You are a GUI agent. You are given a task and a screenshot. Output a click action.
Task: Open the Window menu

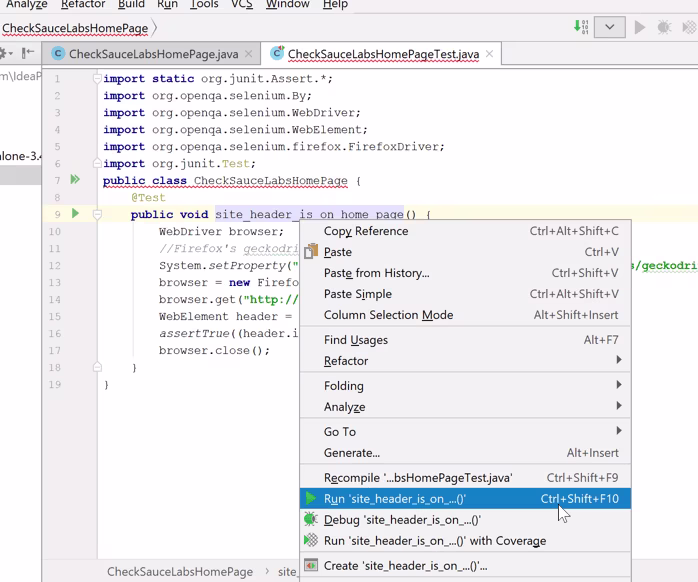[288, 4]
